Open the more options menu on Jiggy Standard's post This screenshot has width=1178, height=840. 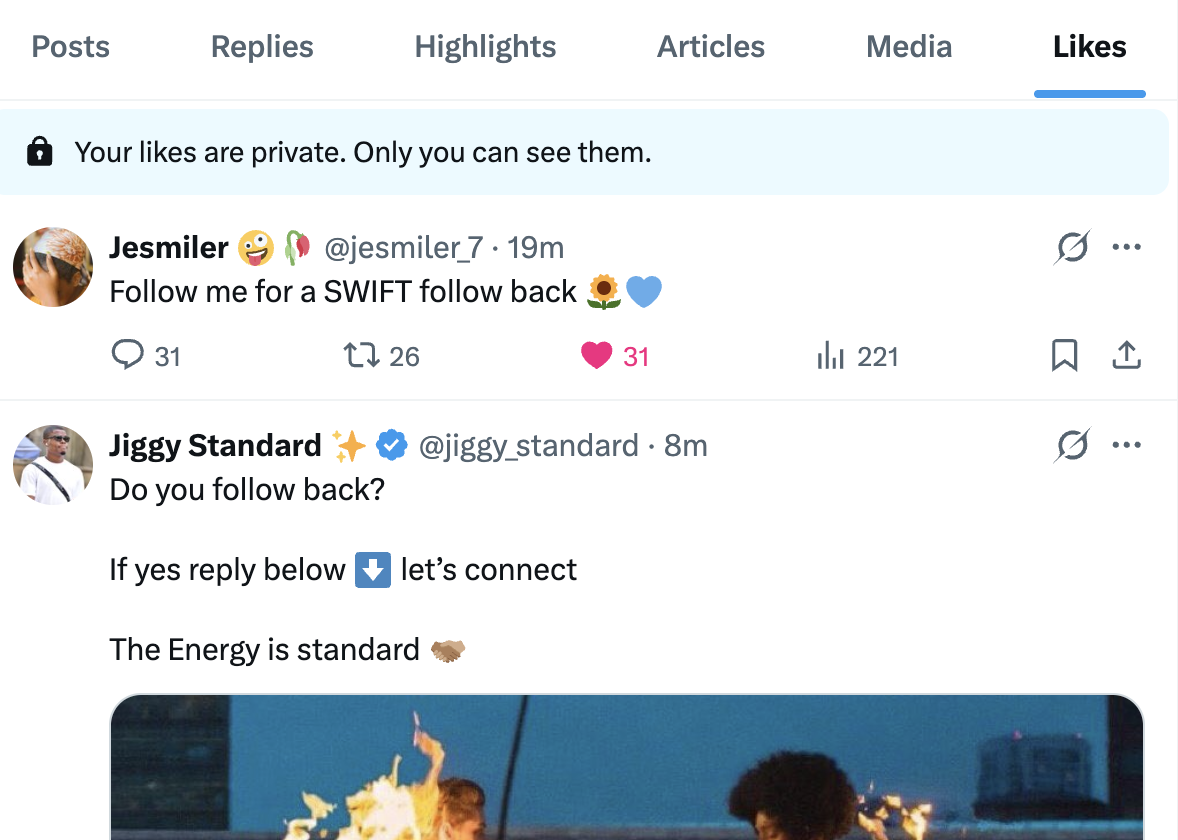click(x=1127, y=445)
